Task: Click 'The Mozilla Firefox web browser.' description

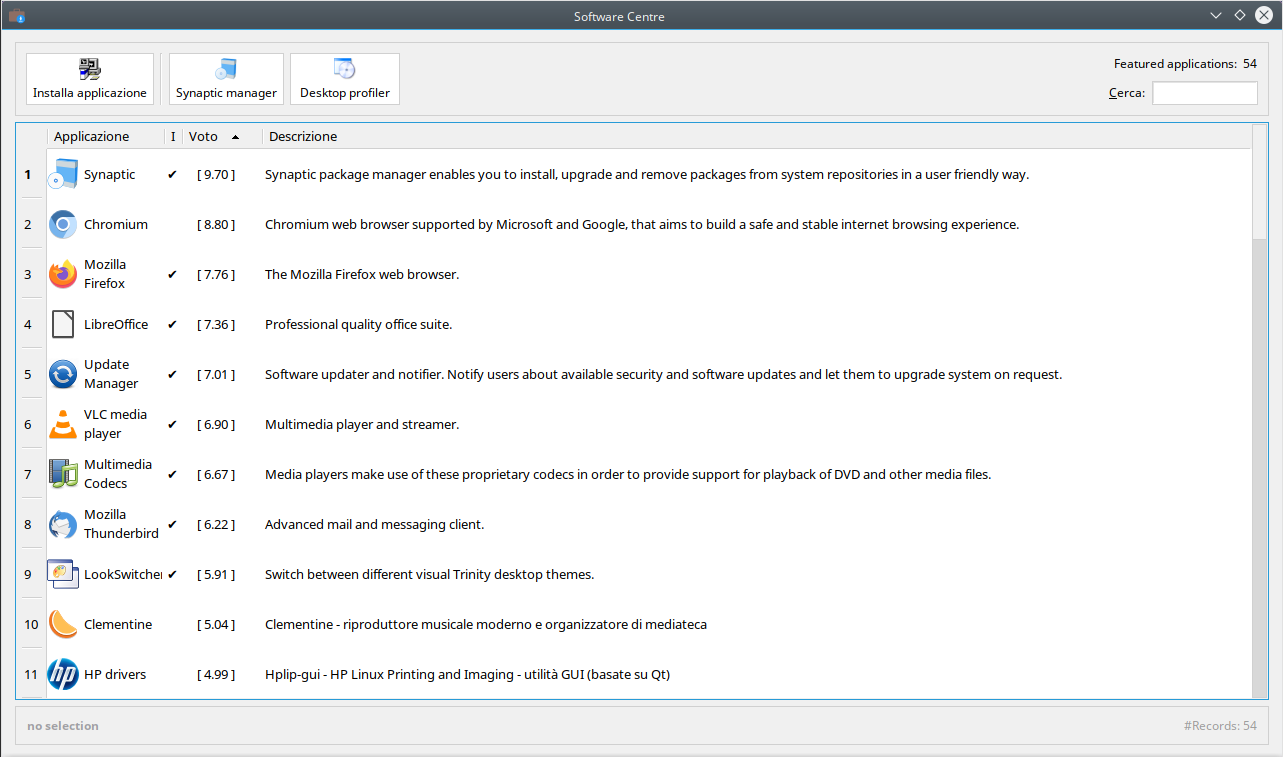Action: tap(361, 274)
